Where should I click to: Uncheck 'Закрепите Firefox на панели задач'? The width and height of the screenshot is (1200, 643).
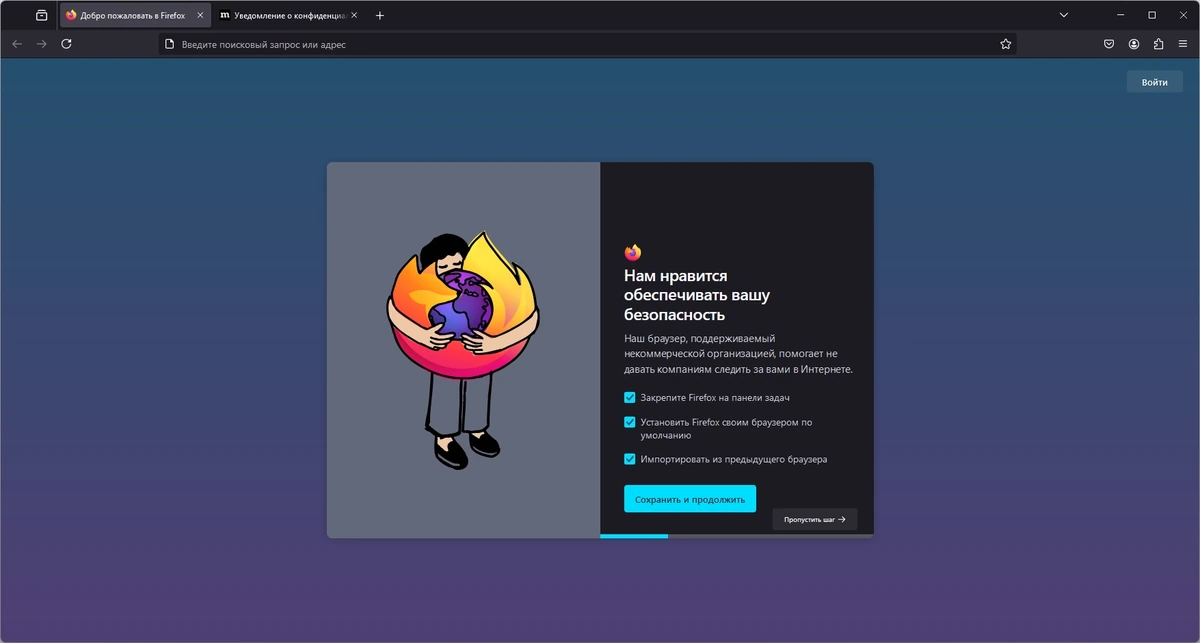(630, 398)
